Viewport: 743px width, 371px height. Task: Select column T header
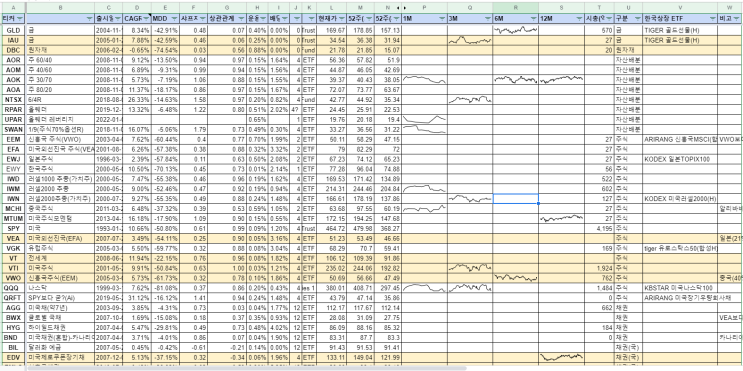click(x=599, y=8)
